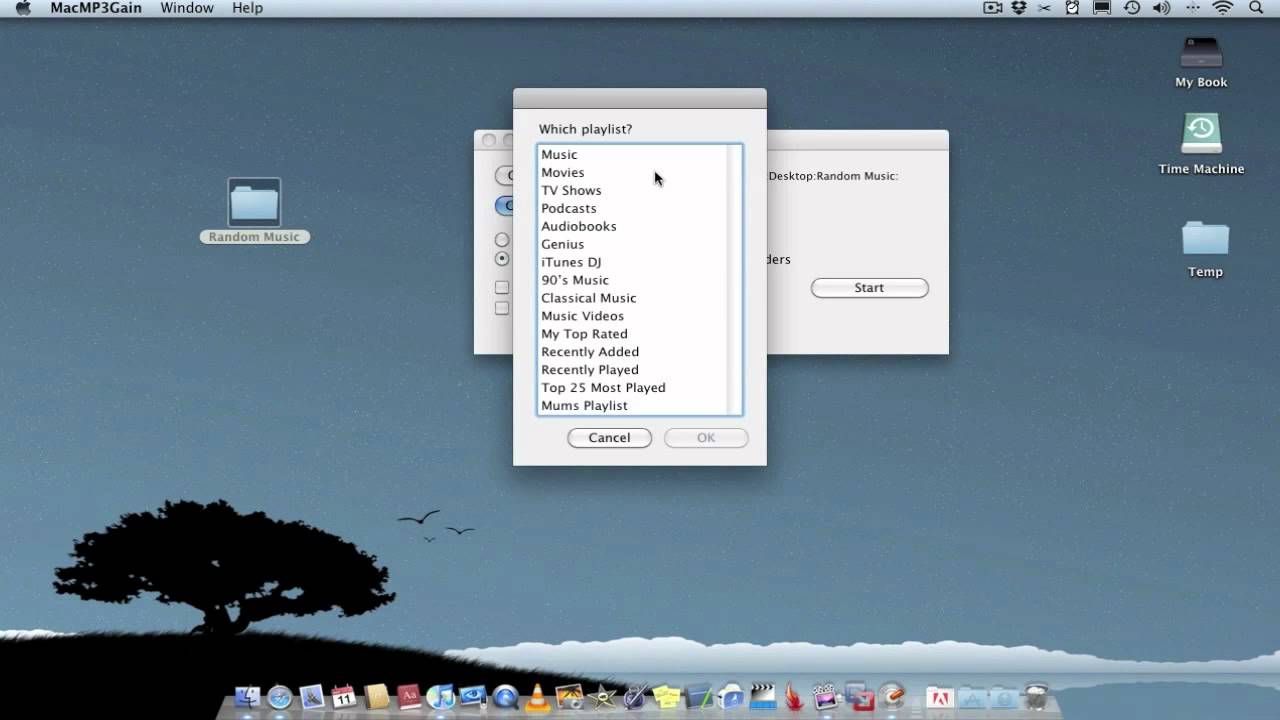Open the volume control in menu bar
The width and height of the screenshot is (1280, 720).
click(1162, 8)
